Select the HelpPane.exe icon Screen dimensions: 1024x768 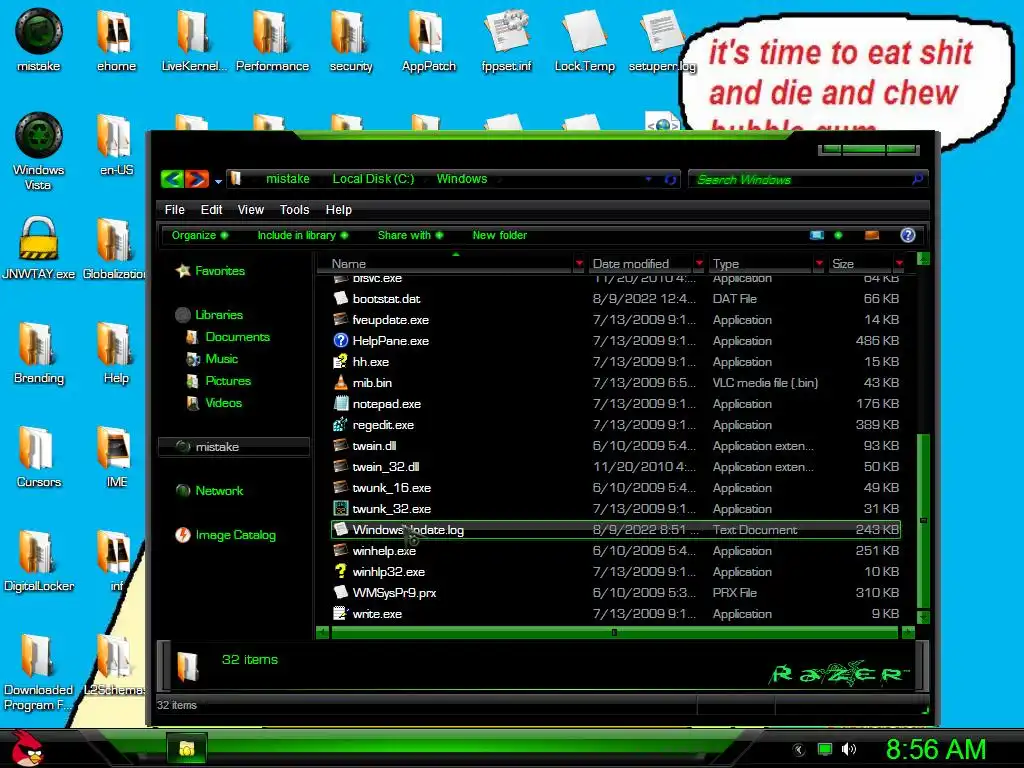click(340, 340)
